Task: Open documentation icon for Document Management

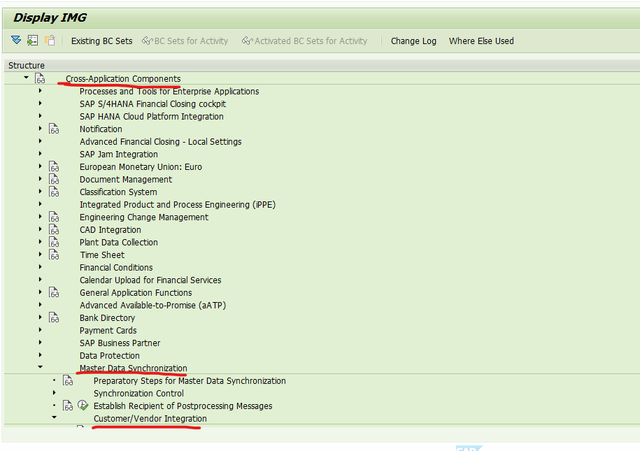Action: click(54, 179)
